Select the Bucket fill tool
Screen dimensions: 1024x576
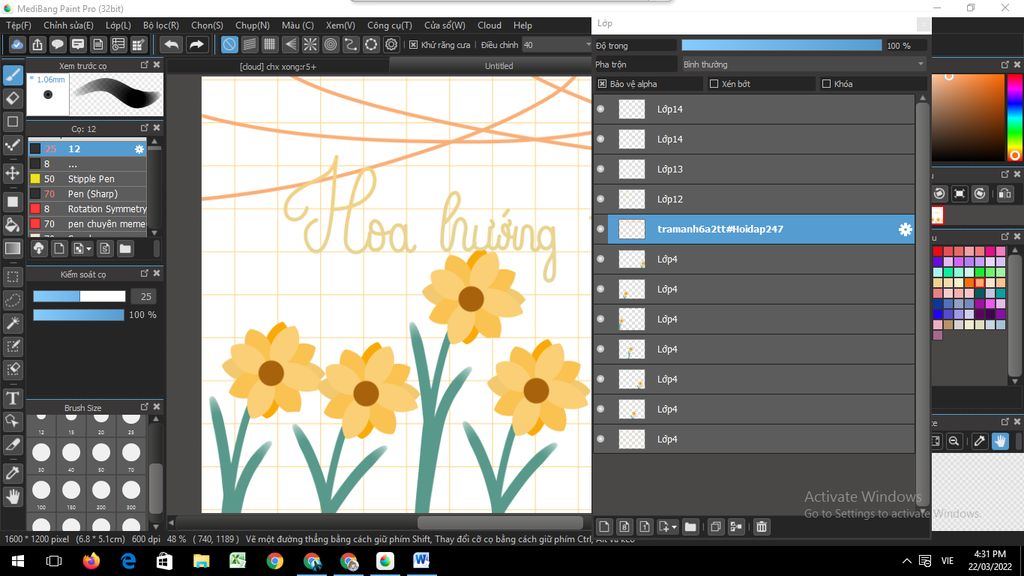coord(13,225)
